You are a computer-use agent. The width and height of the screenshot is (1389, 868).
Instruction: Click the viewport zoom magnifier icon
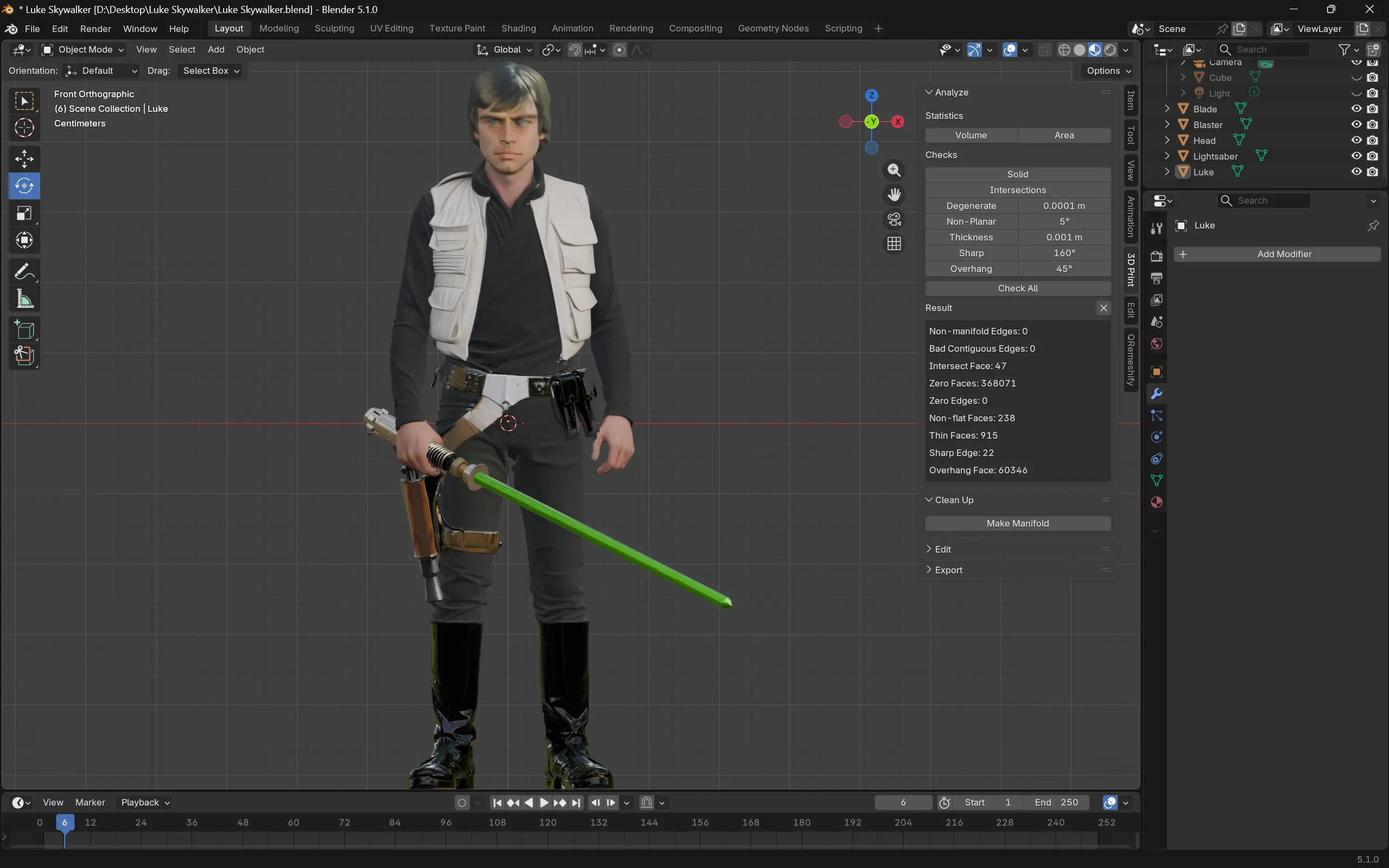pyautogui.click(x=893, y=170)
